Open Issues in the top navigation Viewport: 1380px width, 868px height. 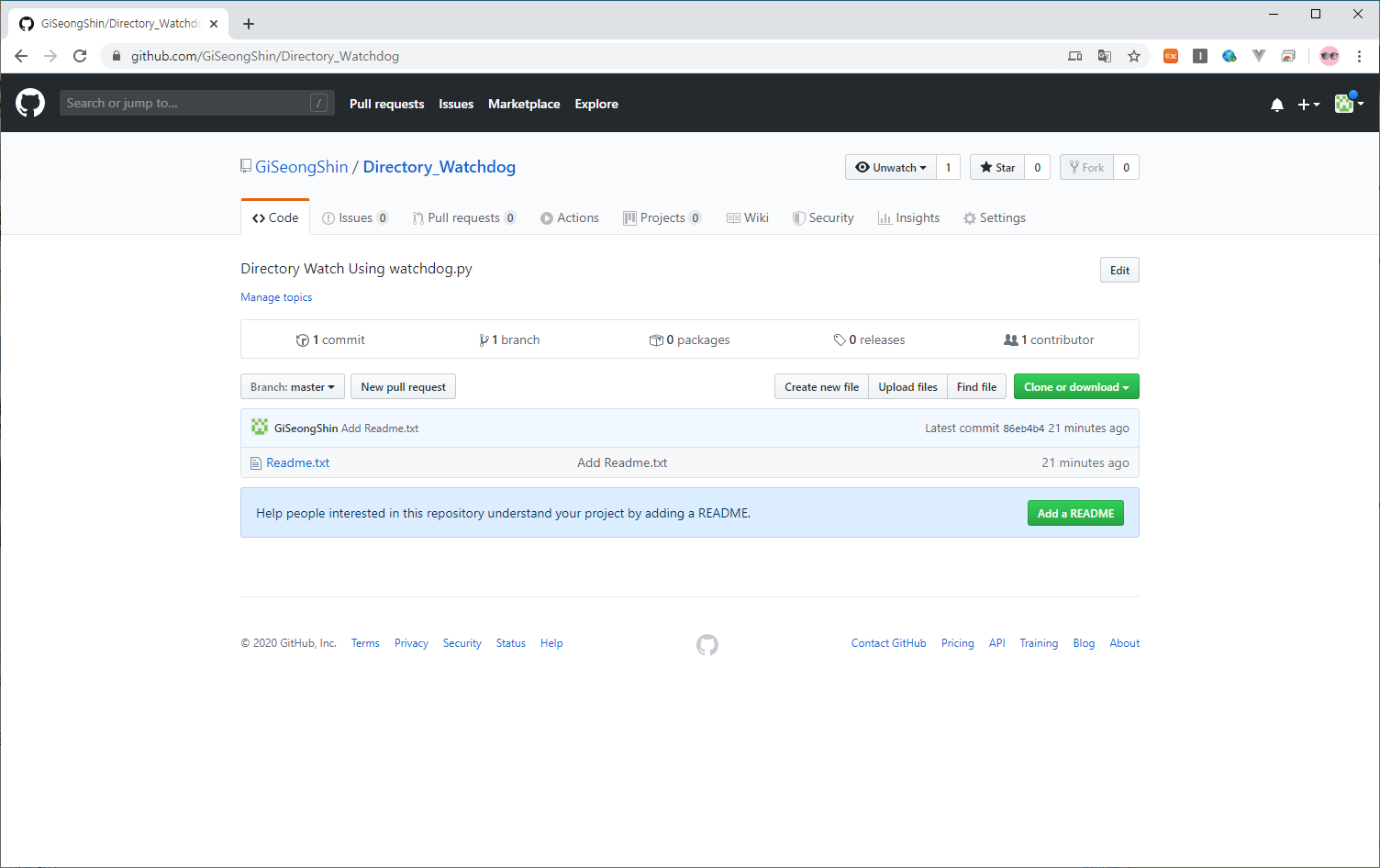(456, 104)
